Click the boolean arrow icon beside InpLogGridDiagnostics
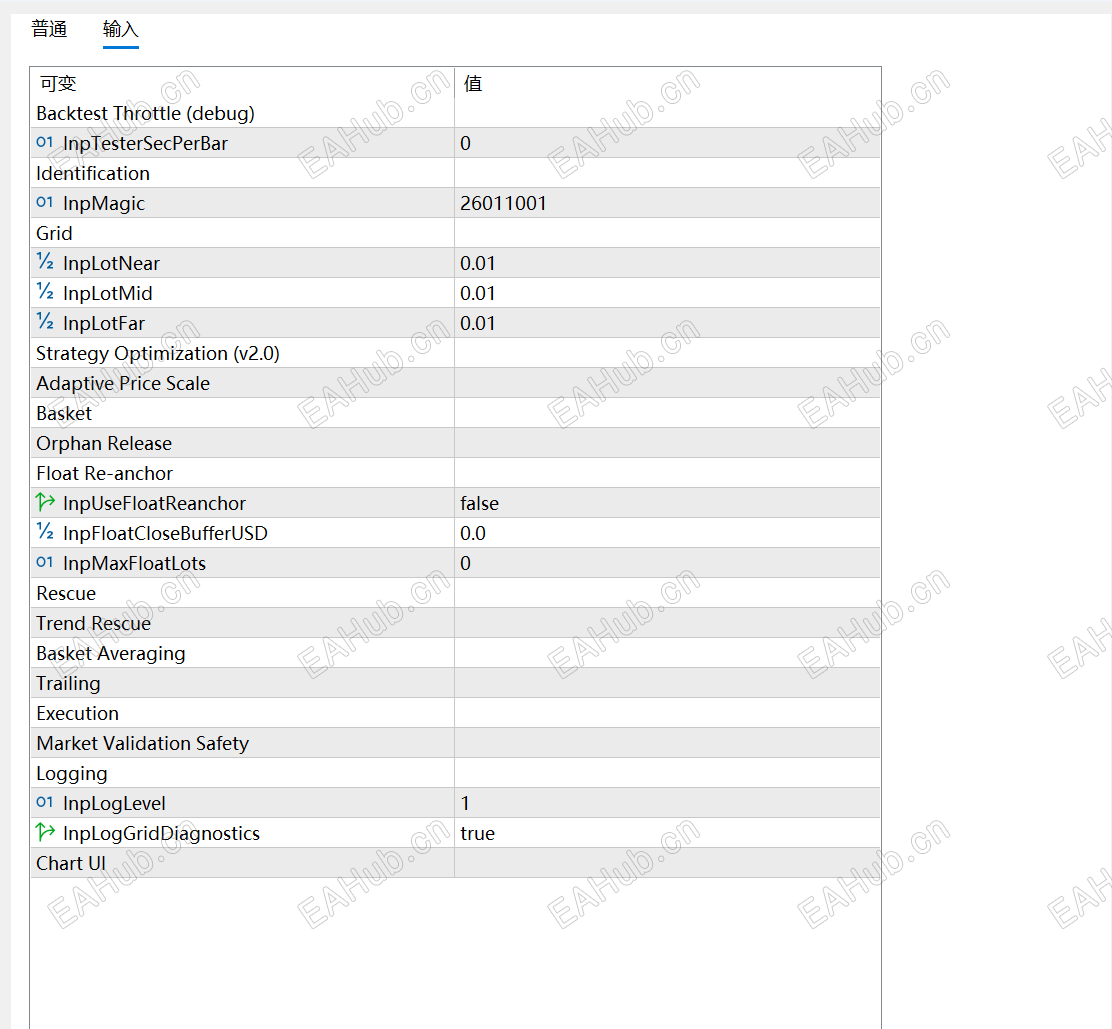The height and width of the screenshot is (1029, 1112). tap(45, 832)
